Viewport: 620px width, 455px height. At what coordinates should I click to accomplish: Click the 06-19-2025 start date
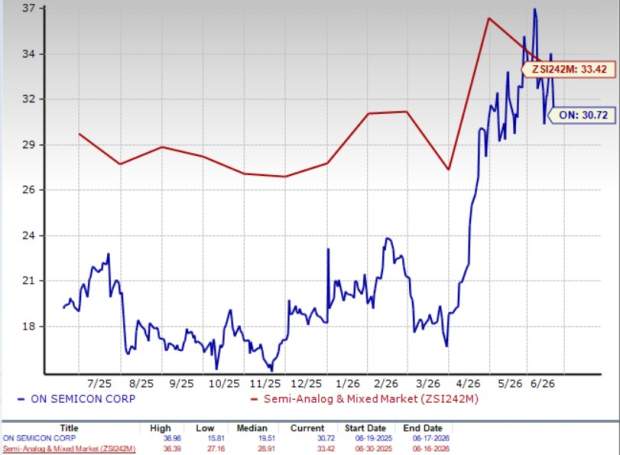(374, 438)
